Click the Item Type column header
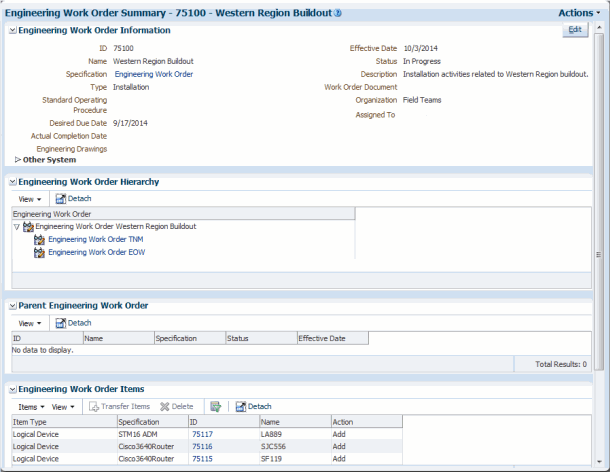Viewport: 610px width, 472px height. coord(65,422)
